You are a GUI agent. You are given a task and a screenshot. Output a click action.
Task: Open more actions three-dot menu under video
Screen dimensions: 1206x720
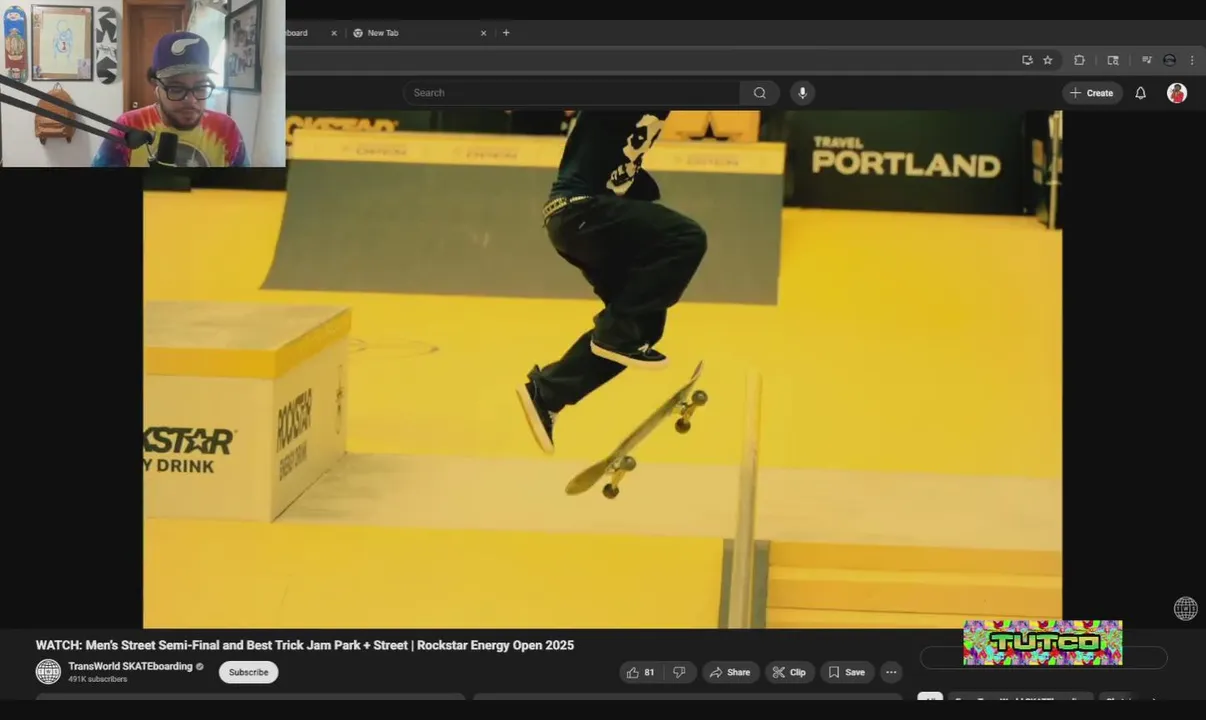click(x=891, y=672)
